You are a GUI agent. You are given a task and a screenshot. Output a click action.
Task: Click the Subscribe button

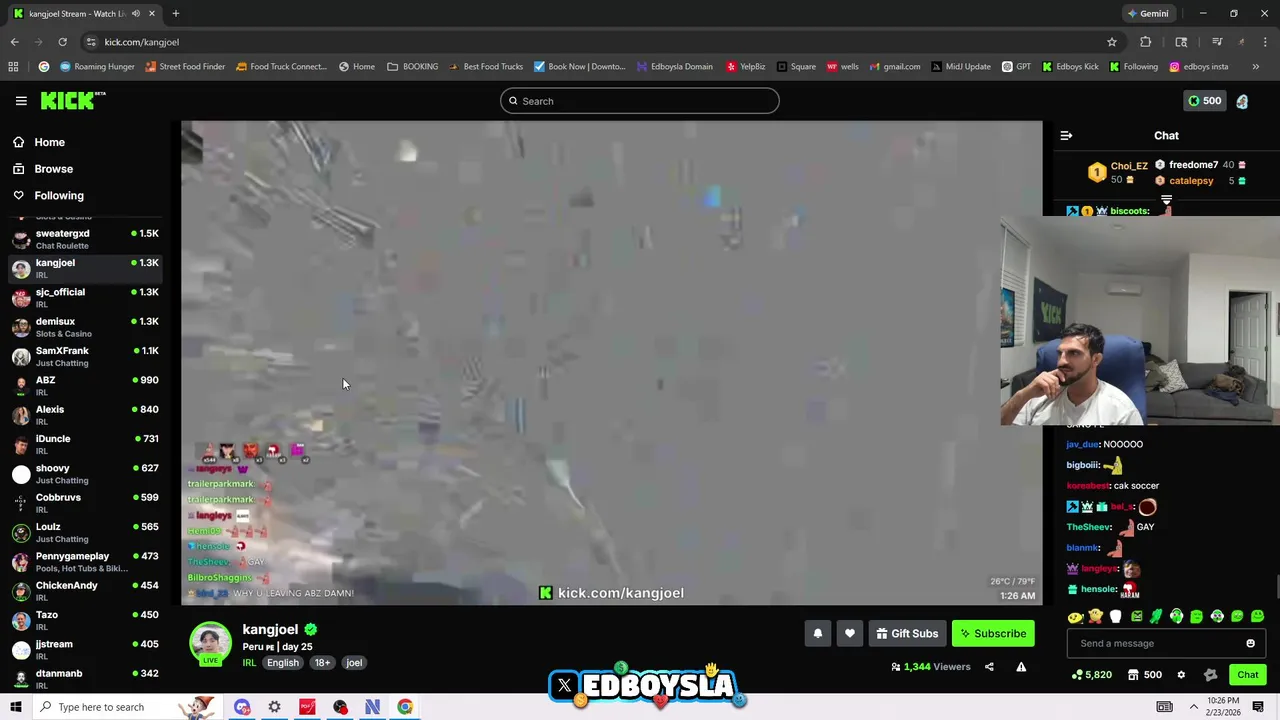pyautogui.click(x=993, y=633)
